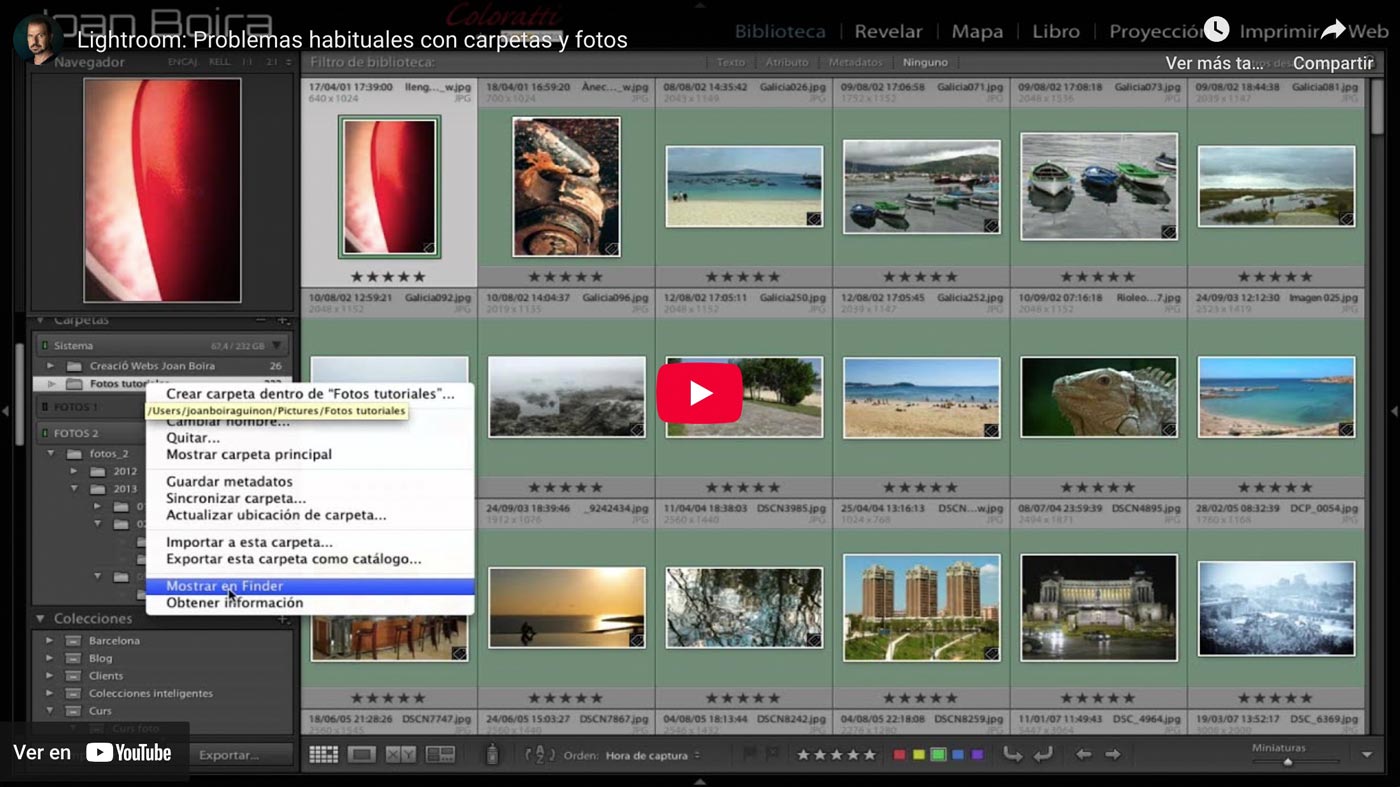This screenshot has width=1400, height=787.
Task: Open the Mapa module tab
Action: (977, 31)
